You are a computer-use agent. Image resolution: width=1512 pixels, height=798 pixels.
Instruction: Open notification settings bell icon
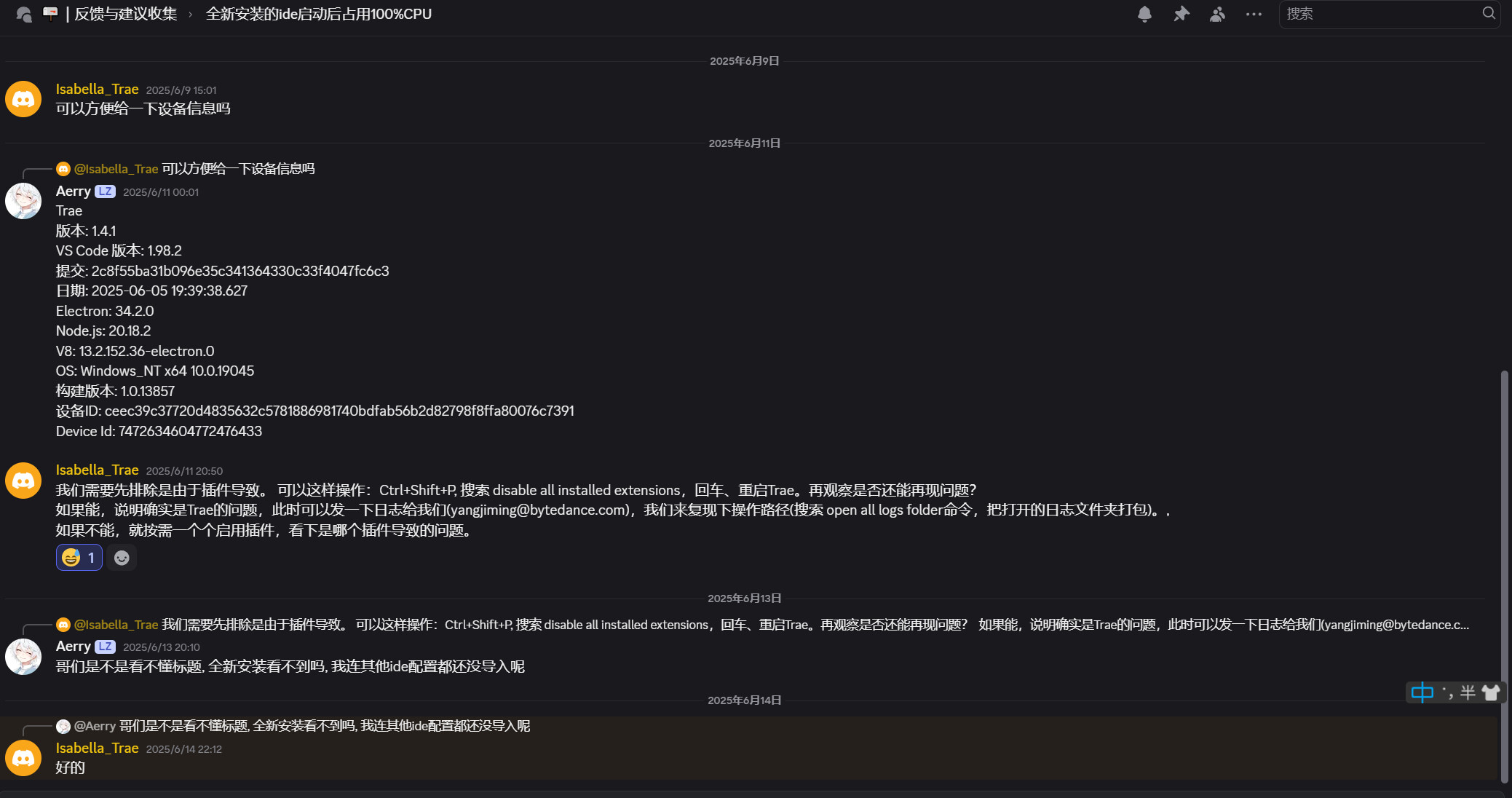click(x=1144, y=14)
